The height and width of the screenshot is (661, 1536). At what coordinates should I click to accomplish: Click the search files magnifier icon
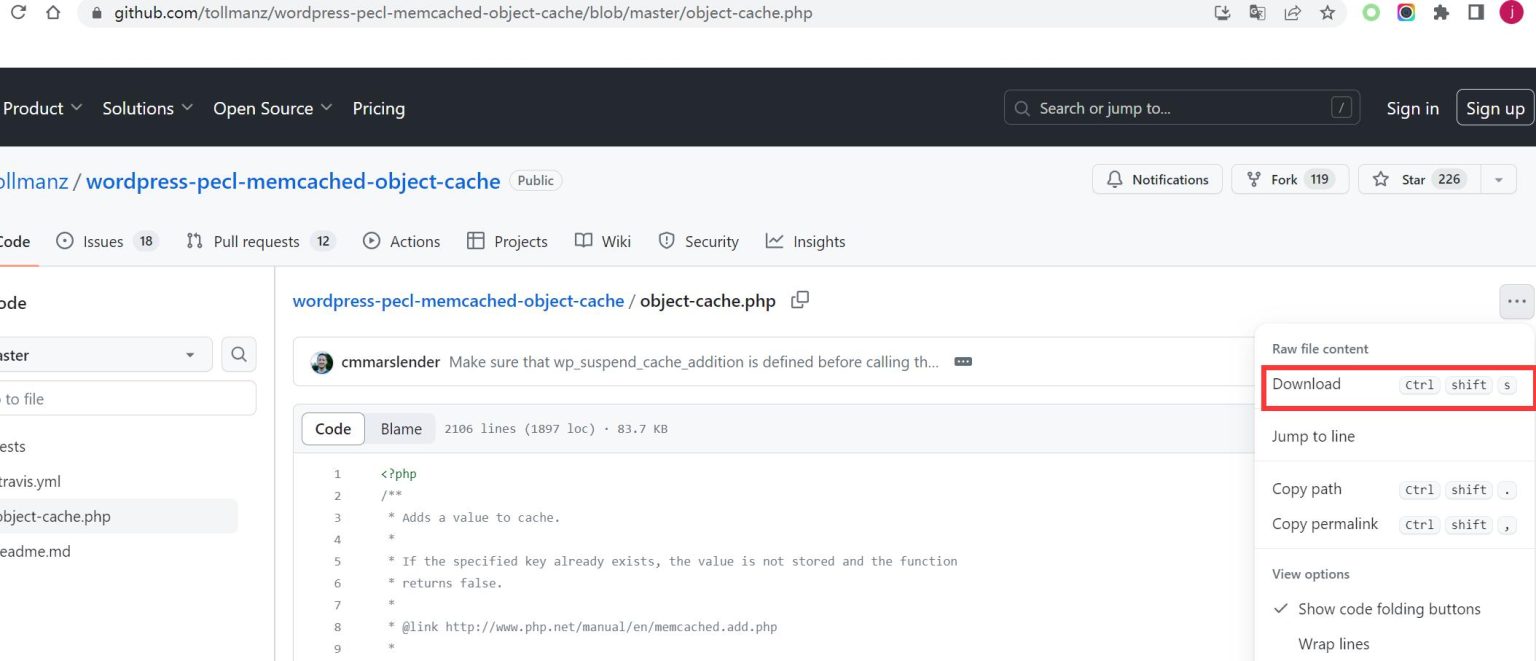tap(238, 354)
